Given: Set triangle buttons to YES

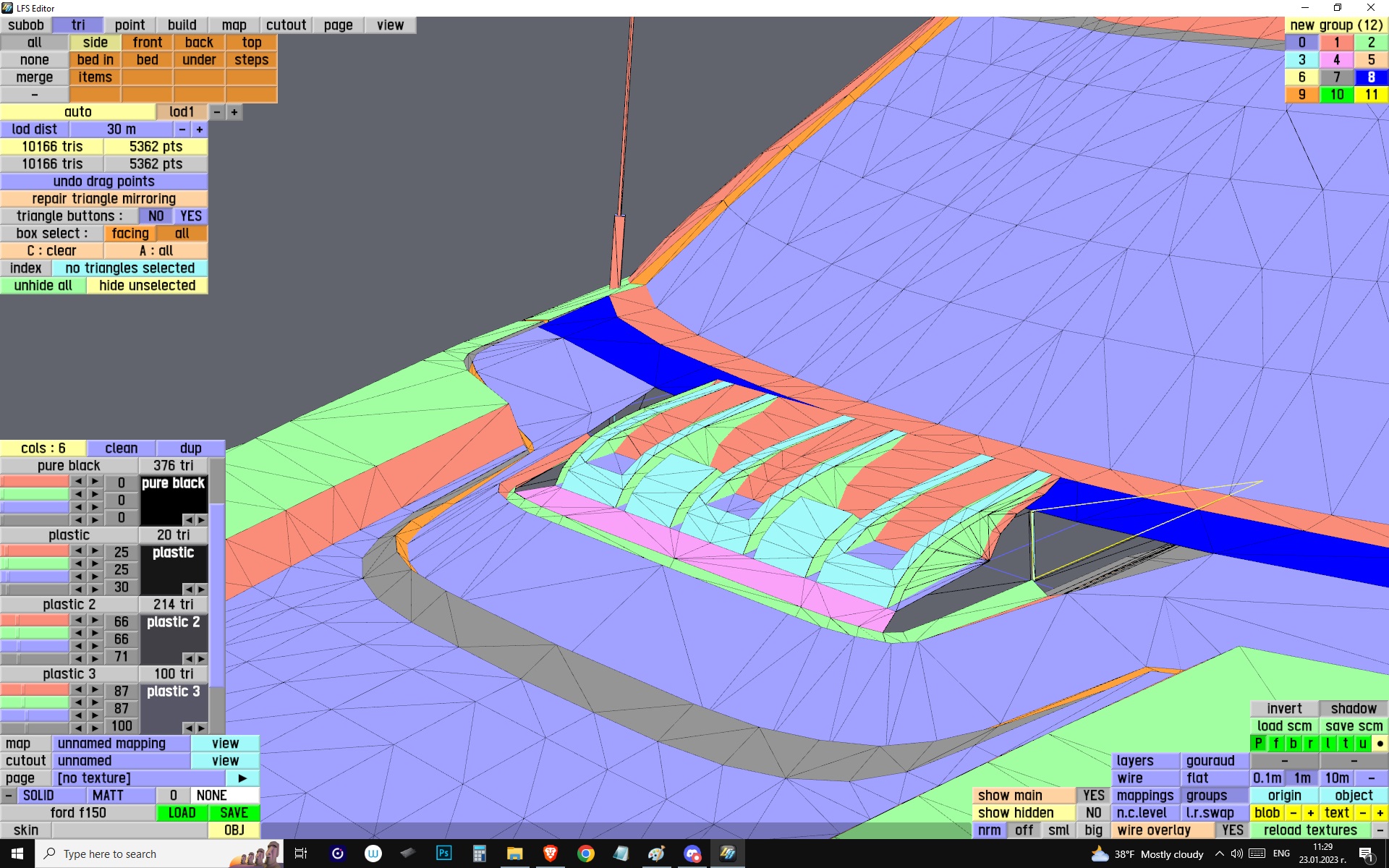Looking at the screenshot, I should [x=191, y=216].
